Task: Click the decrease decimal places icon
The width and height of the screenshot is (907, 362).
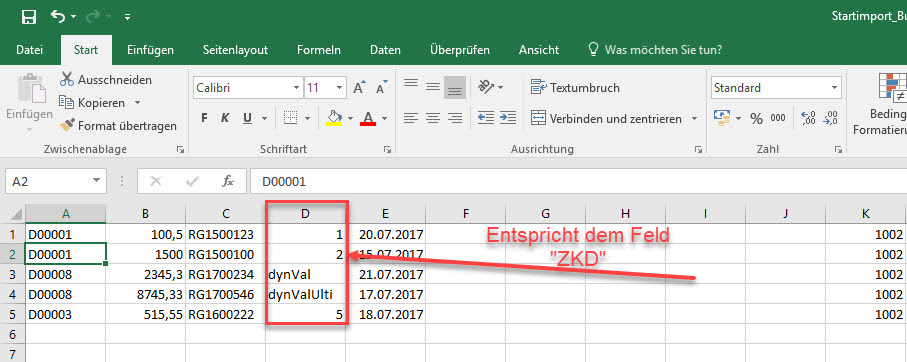Action: pos(830,118)
